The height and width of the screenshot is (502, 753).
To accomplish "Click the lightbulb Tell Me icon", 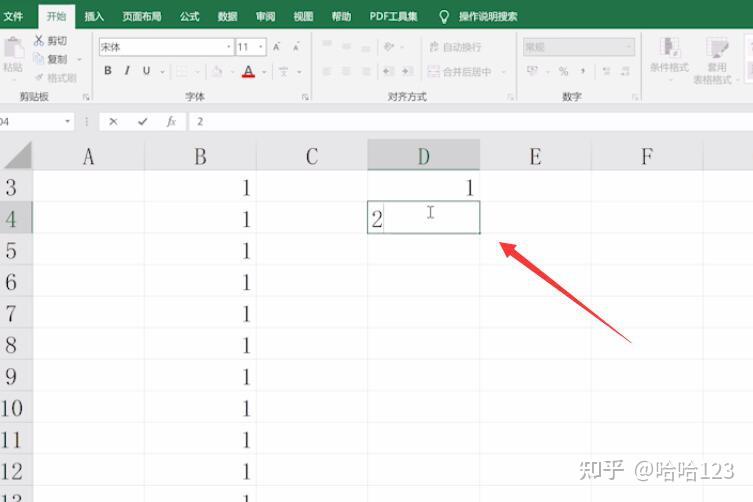I will coord(444,17).
